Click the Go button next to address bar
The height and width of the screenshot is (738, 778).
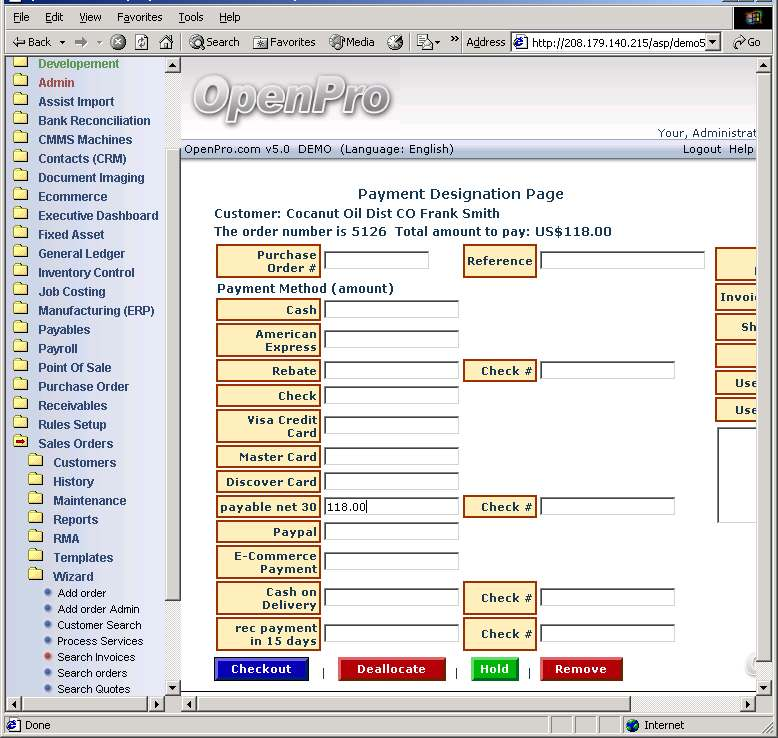pos(747,42)
